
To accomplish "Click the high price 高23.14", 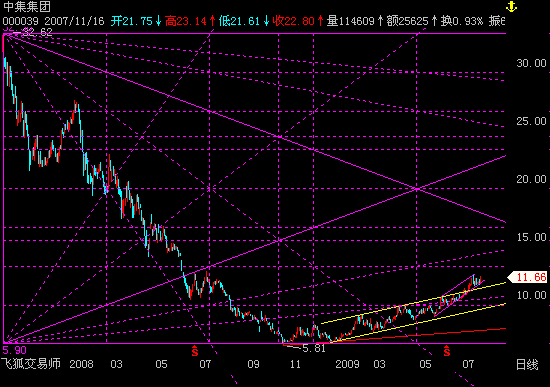I will [186, 21].
